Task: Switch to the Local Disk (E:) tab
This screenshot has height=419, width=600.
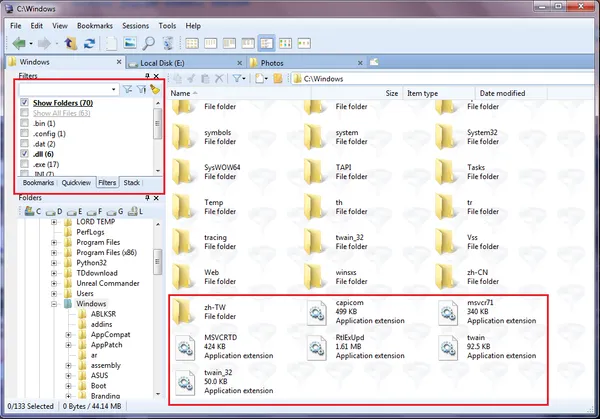Action: (186, 63)
